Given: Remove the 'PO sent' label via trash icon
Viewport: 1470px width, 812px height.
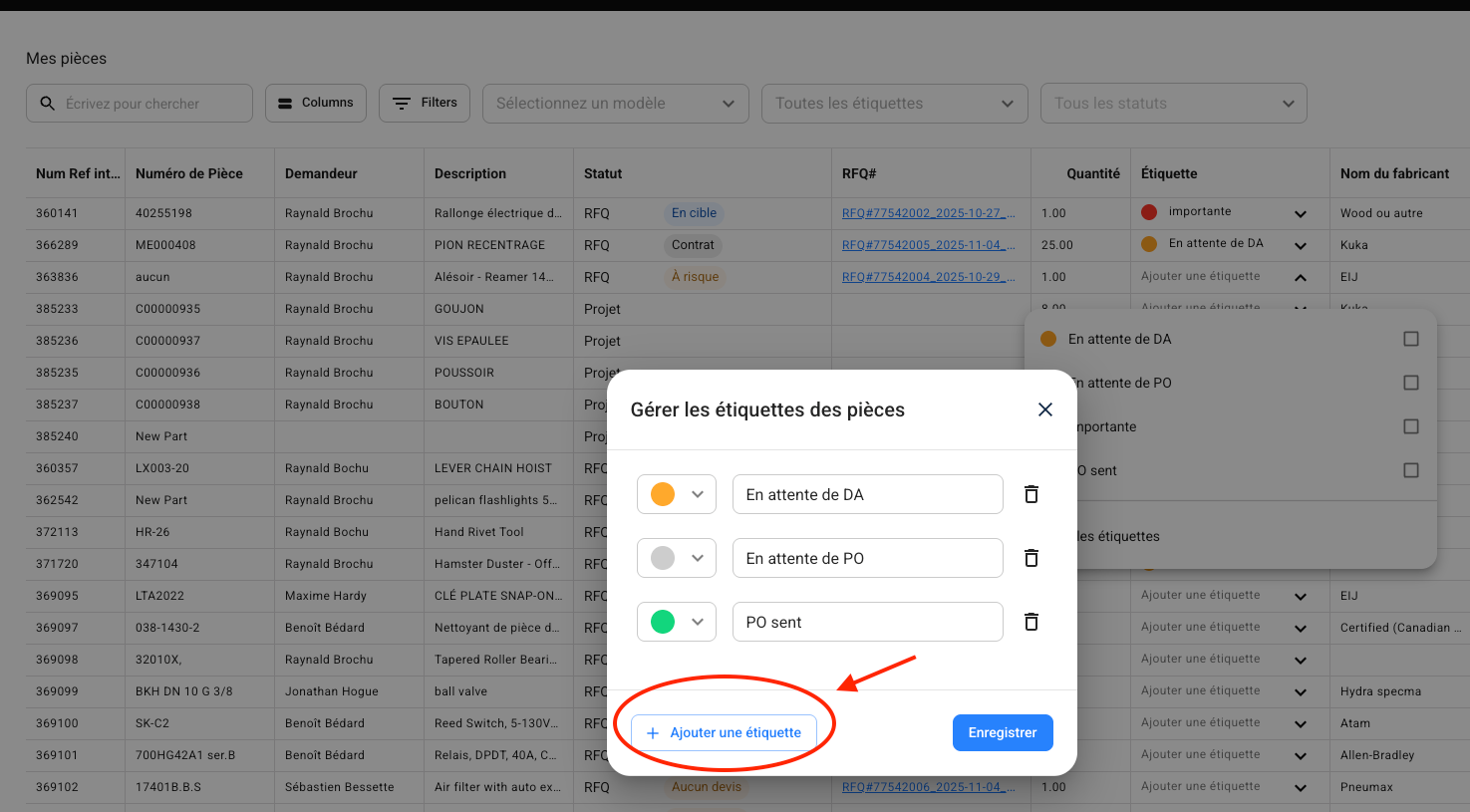Looking at the screenshot, I should [1031, 622].
